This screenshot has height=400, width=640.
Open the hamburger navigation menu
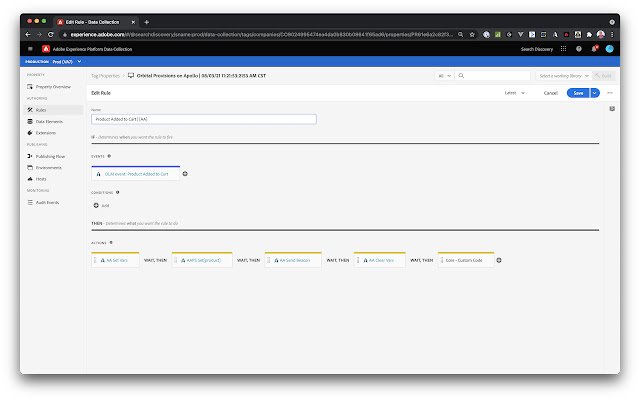click(30, 49)
